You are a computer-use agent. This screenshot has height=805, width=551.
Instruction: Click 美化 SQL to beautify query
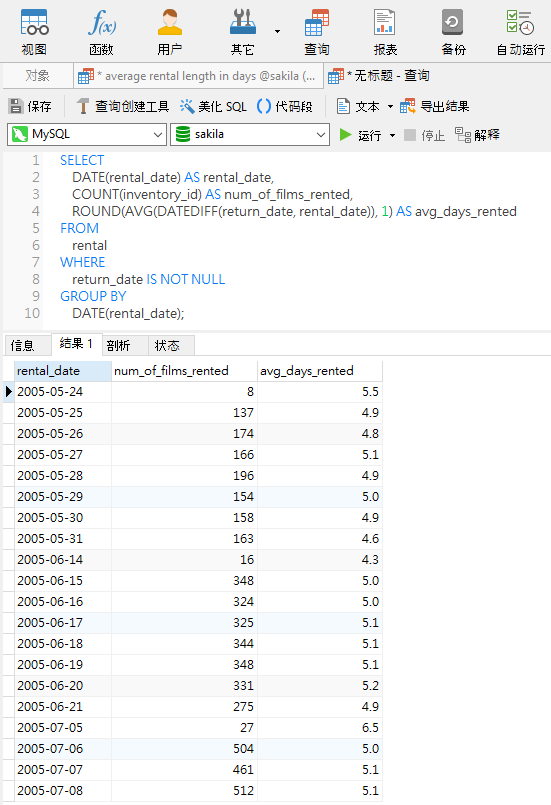tap(213, 106)
